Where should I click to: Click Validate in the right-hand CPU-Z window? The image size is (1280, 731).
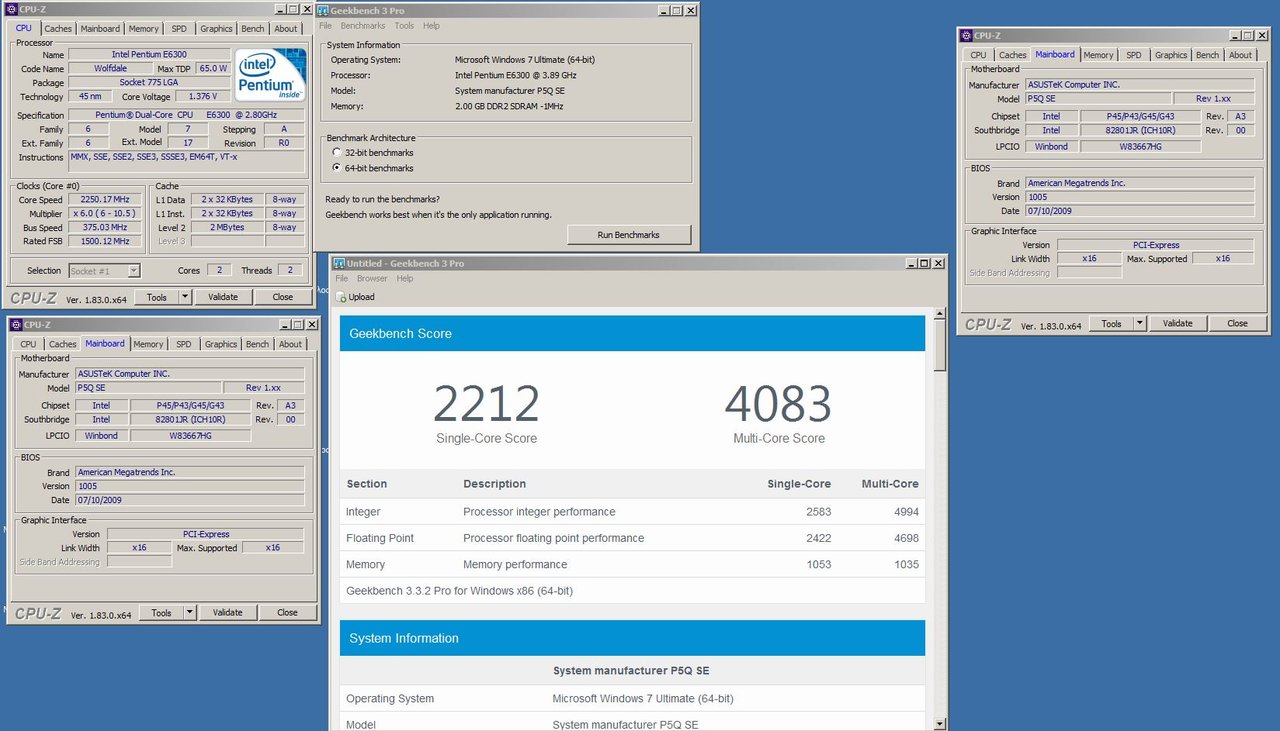tap(1177, 324)
